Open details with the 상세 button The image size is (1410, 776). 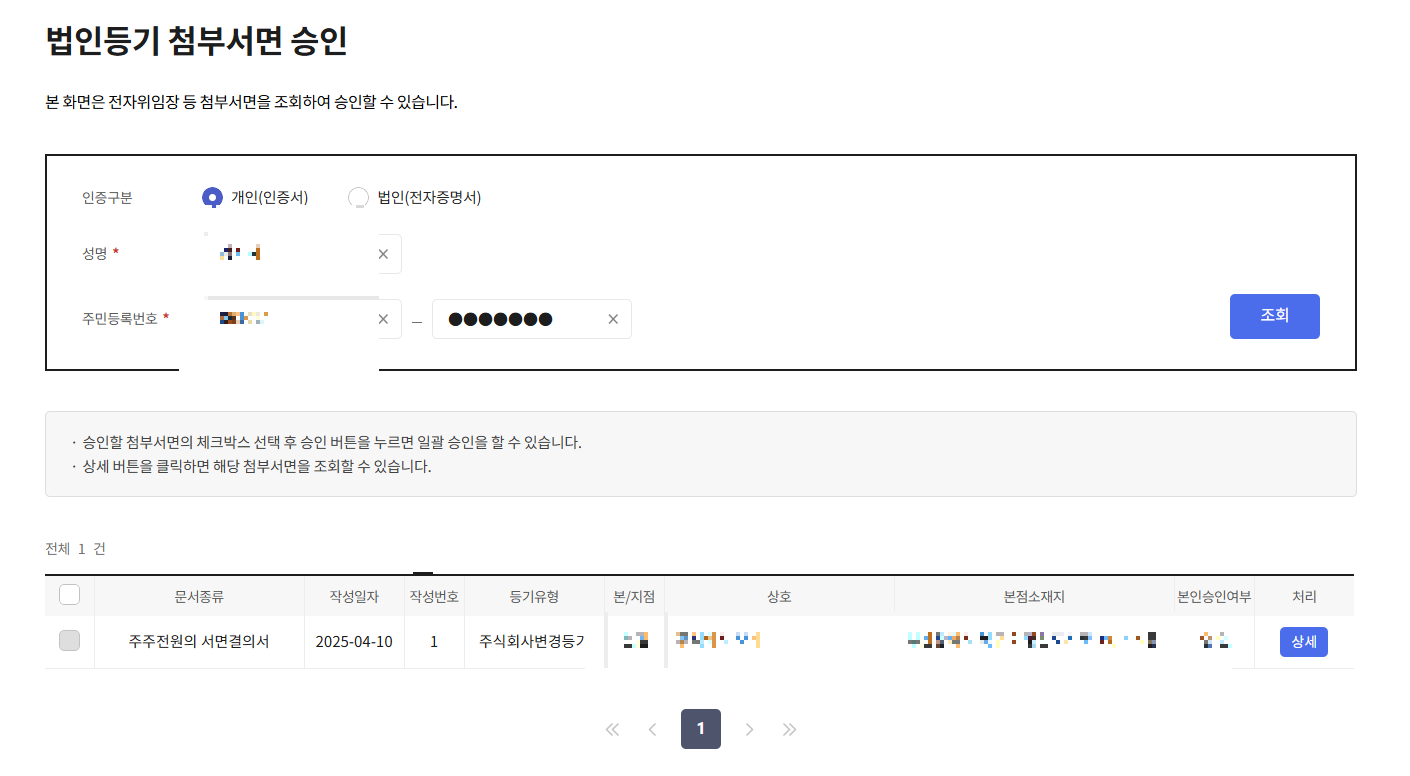pos(1303,641)
